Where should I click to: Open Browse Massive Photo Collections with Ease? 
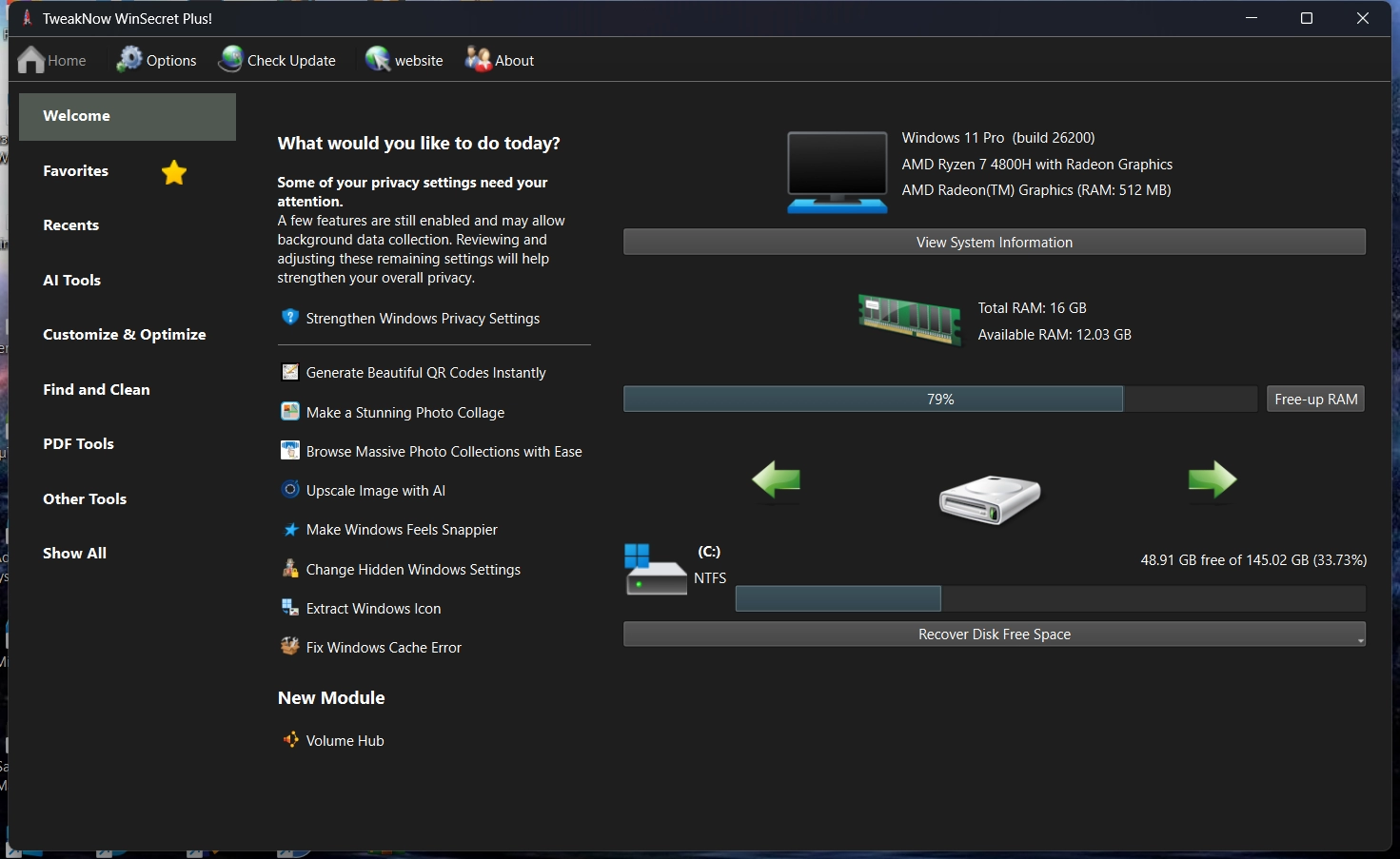click(x=444, y=452)
